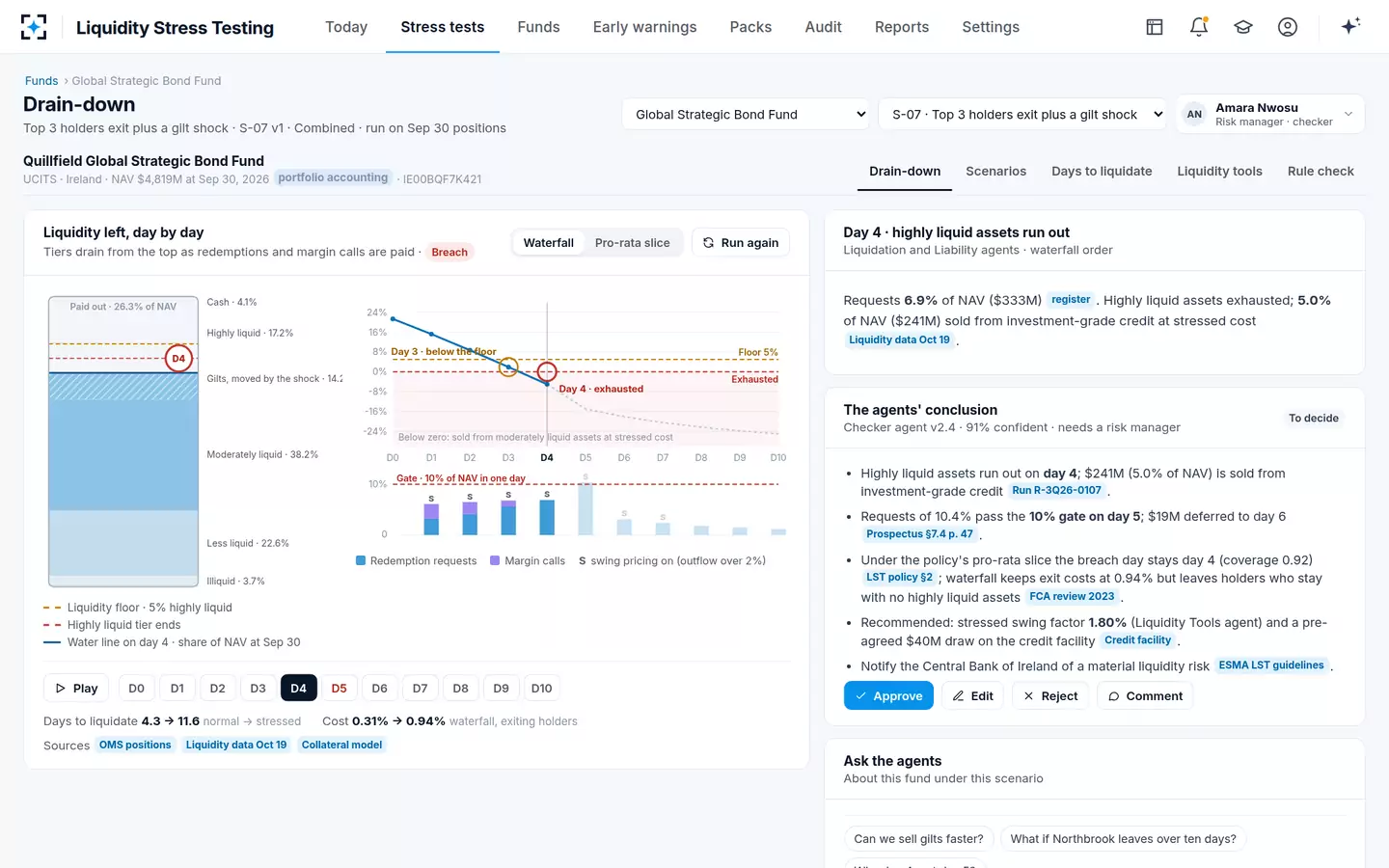1389x868 pixels.
Task: Approve the agents' conclusion
Action: [x=888, y=696]
